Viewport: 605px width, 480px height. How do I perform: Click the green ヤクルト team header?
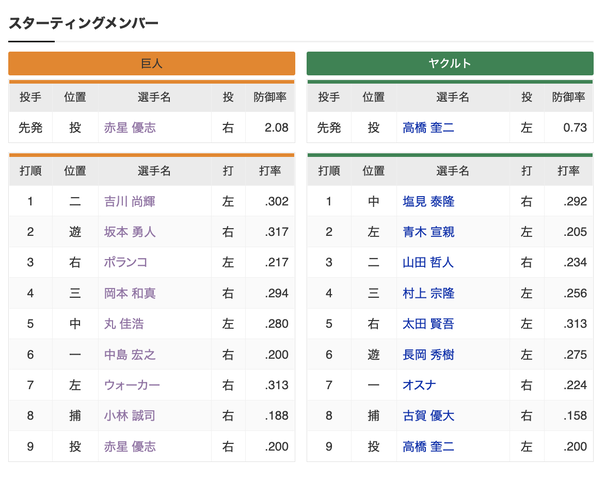click(x=450, y=63)
